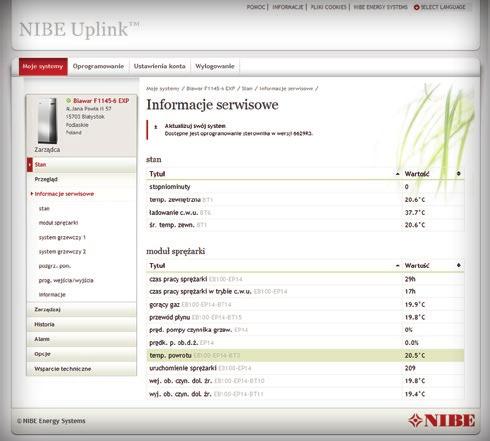Viewport: 490px width, 441px height.
Task: Select the wyj. ob. czyn. doł. źr. row
Action: [305, 394]
